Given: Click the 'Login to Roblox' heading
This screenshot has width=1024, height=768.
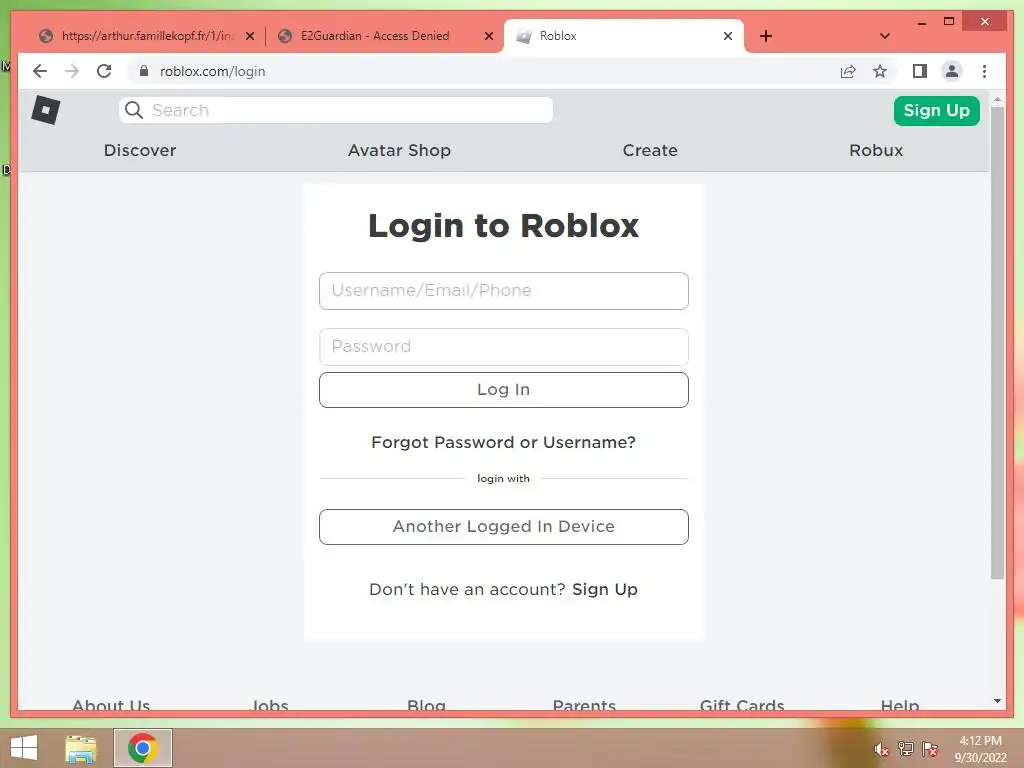Looking at the screenshot, I should pyautogui.click(x=504, y=225).
